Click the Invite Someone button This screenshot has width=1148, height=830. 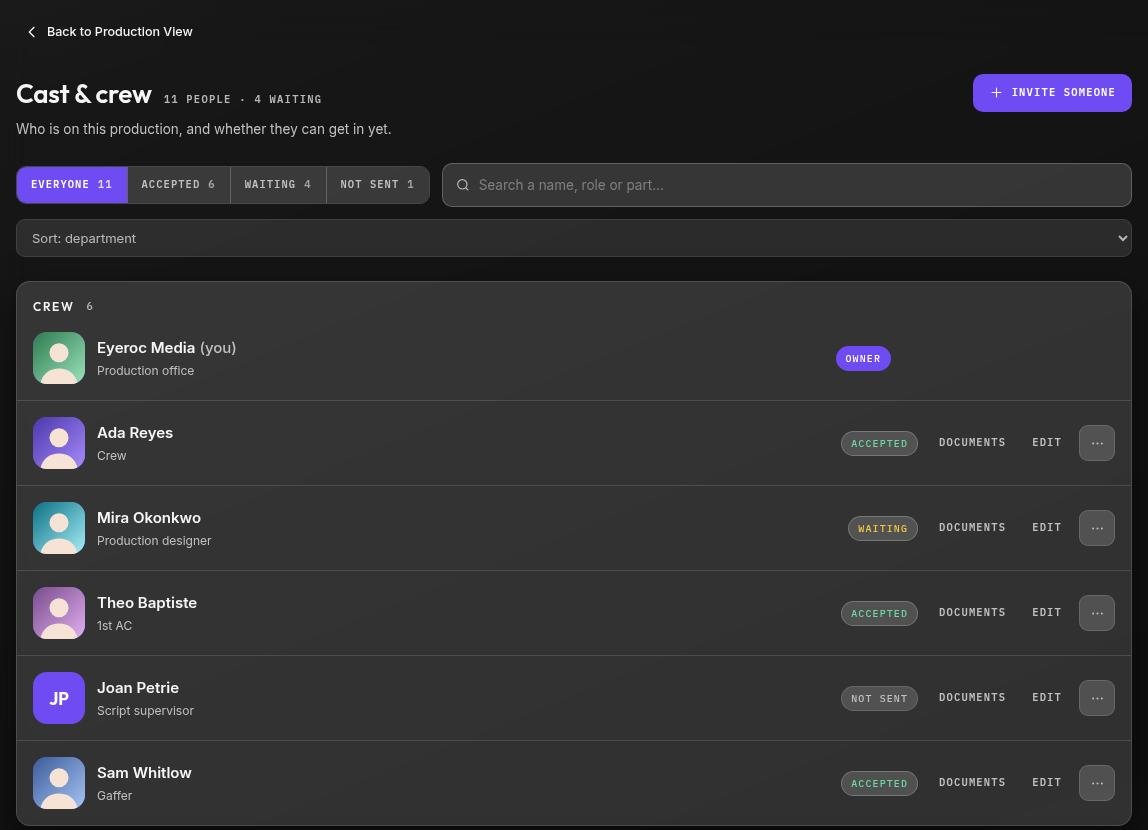coord(1051,93)
